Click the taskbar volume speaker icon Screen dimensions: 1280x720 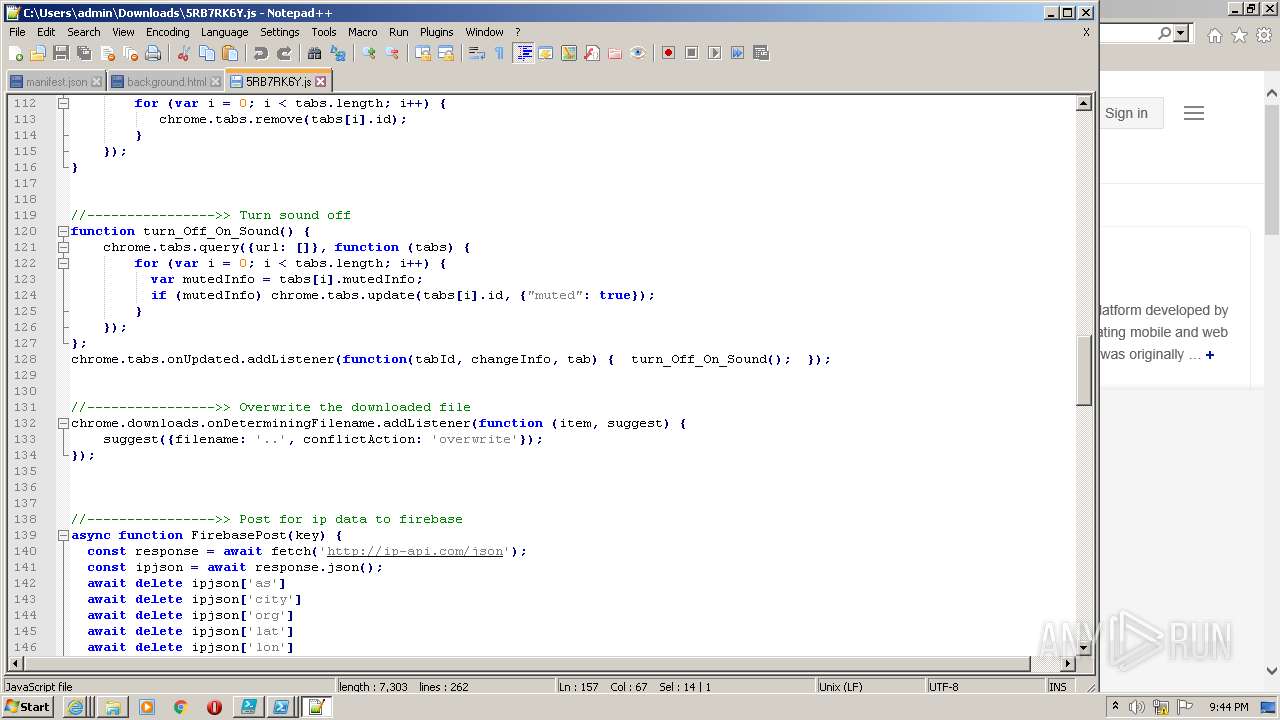point(1136,707)
